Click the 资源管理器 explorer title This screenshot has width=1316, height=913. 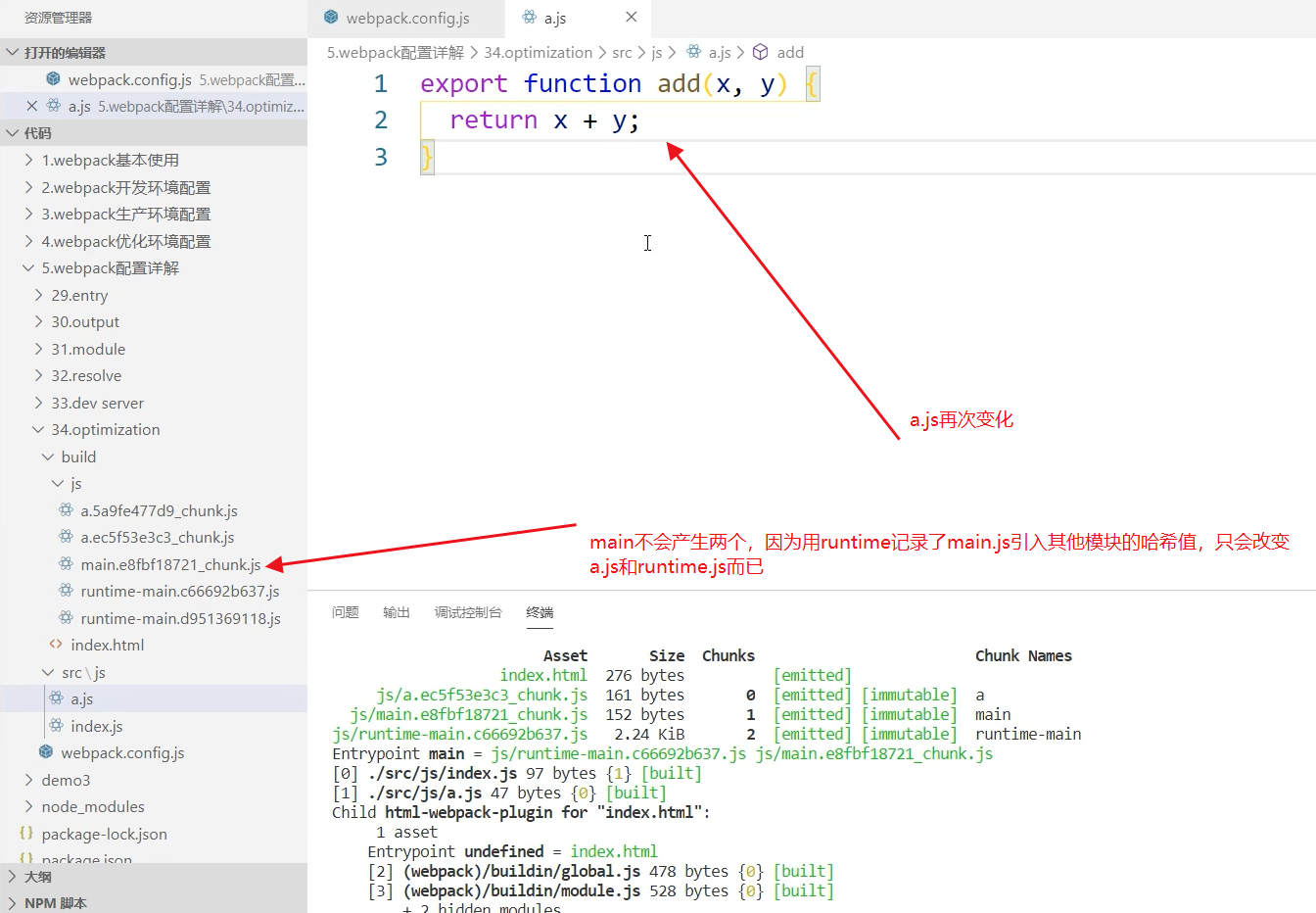tap(58, 18)
